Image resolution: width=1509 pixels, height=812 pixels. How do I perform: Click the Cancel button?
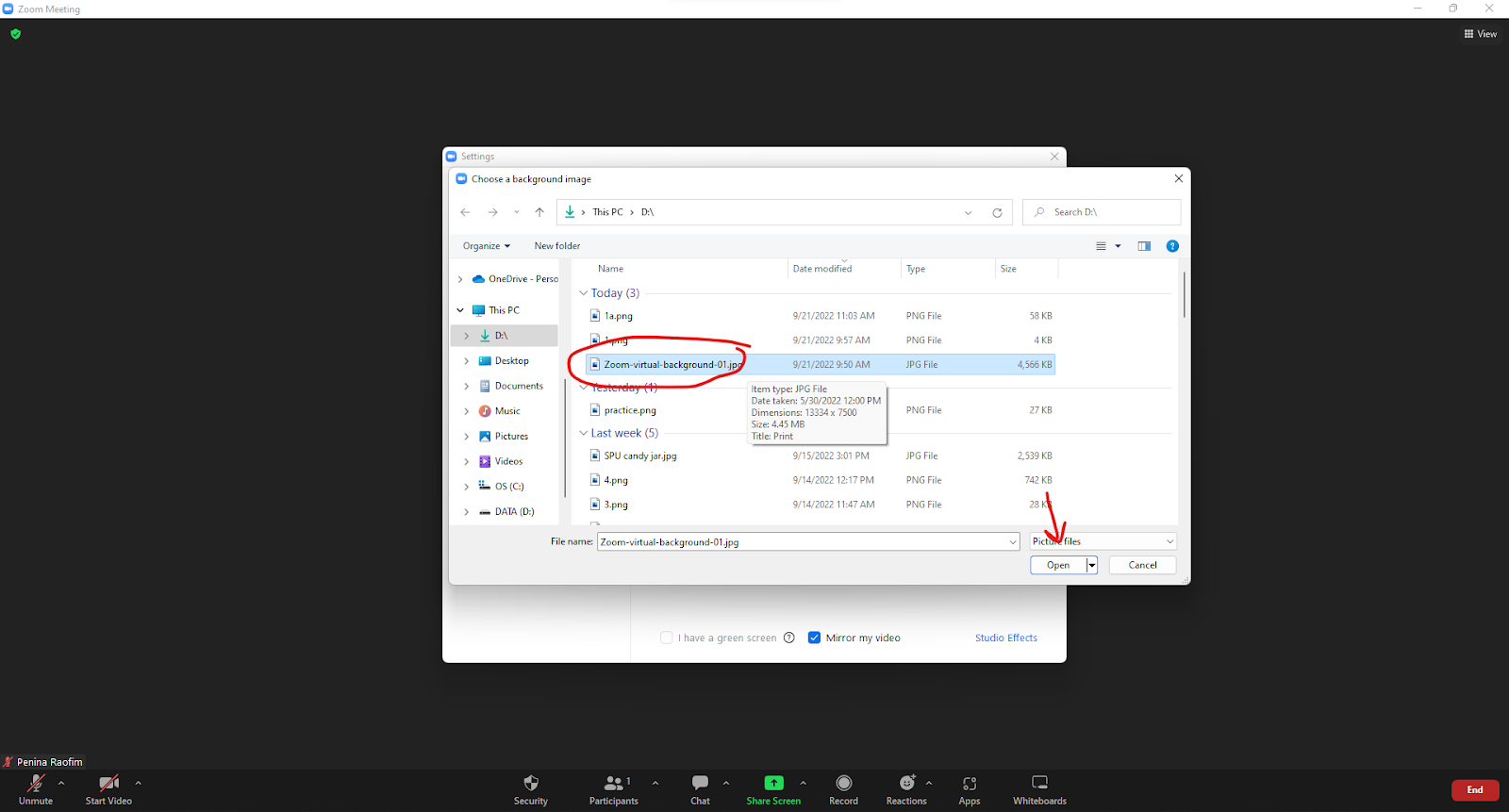tap(1142, 565)
